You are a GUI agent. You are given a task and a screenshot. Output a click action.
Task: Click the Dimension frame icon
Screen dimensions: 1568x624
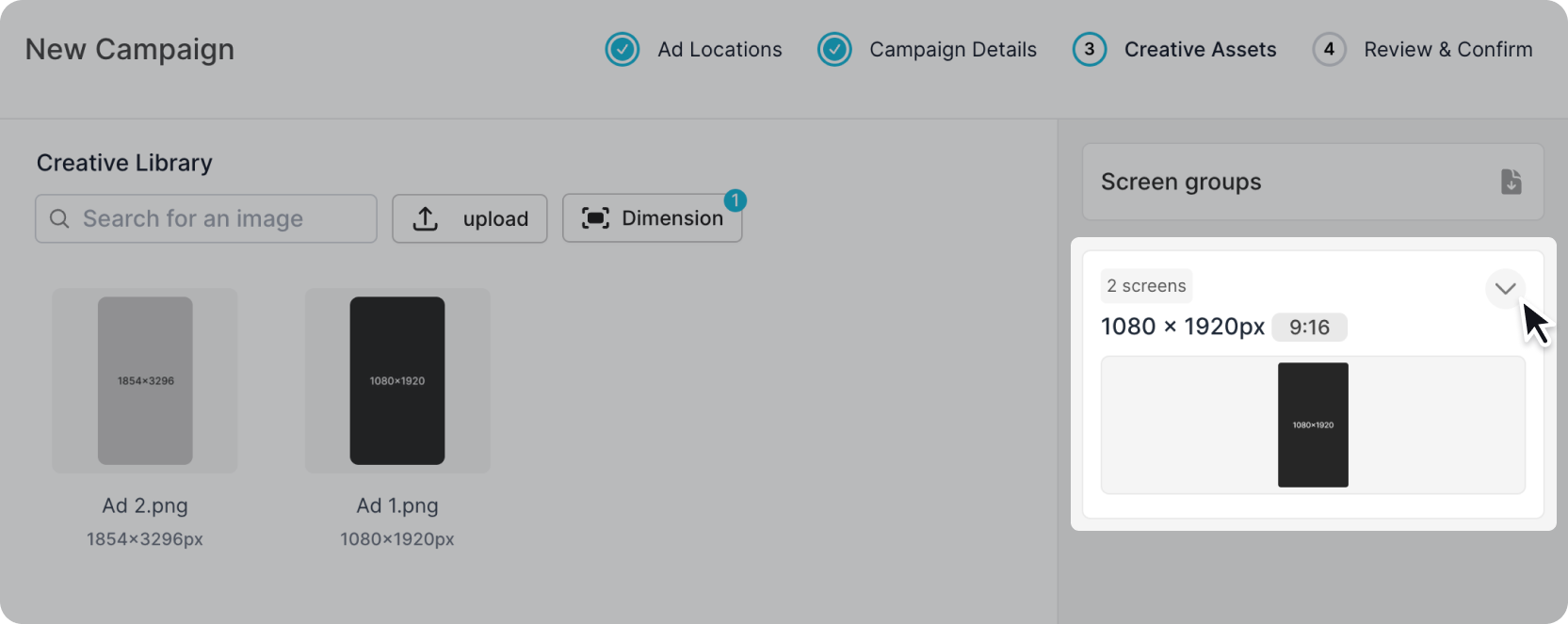595,218
